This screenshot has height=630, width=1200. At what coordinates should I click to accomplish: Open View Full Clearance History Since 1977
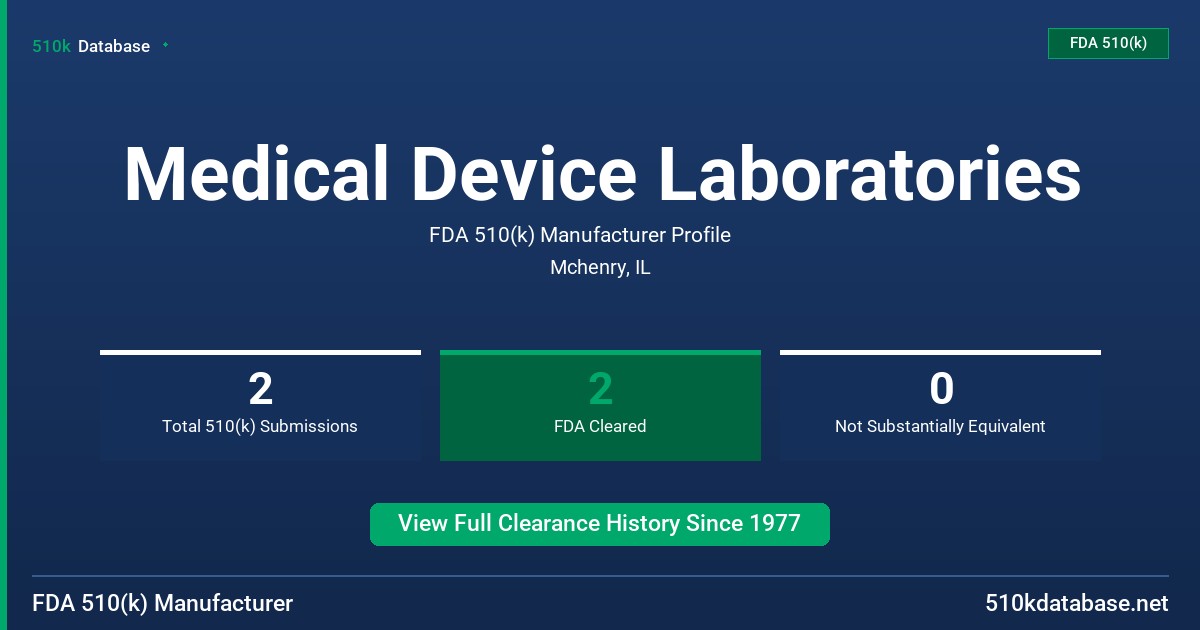[x=600, y=524]
